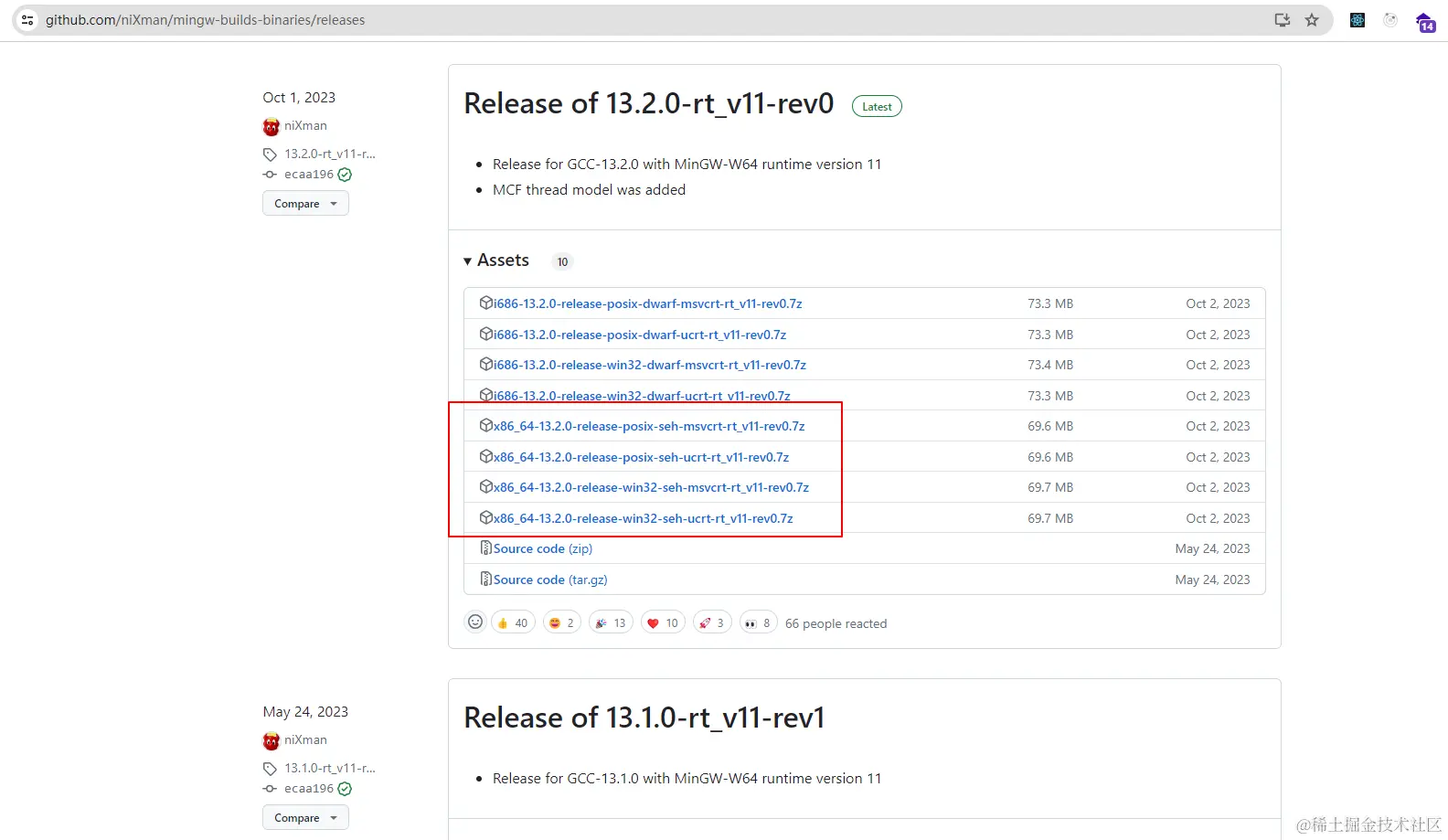Download Source code (tar.gz)

coord(550,579)
